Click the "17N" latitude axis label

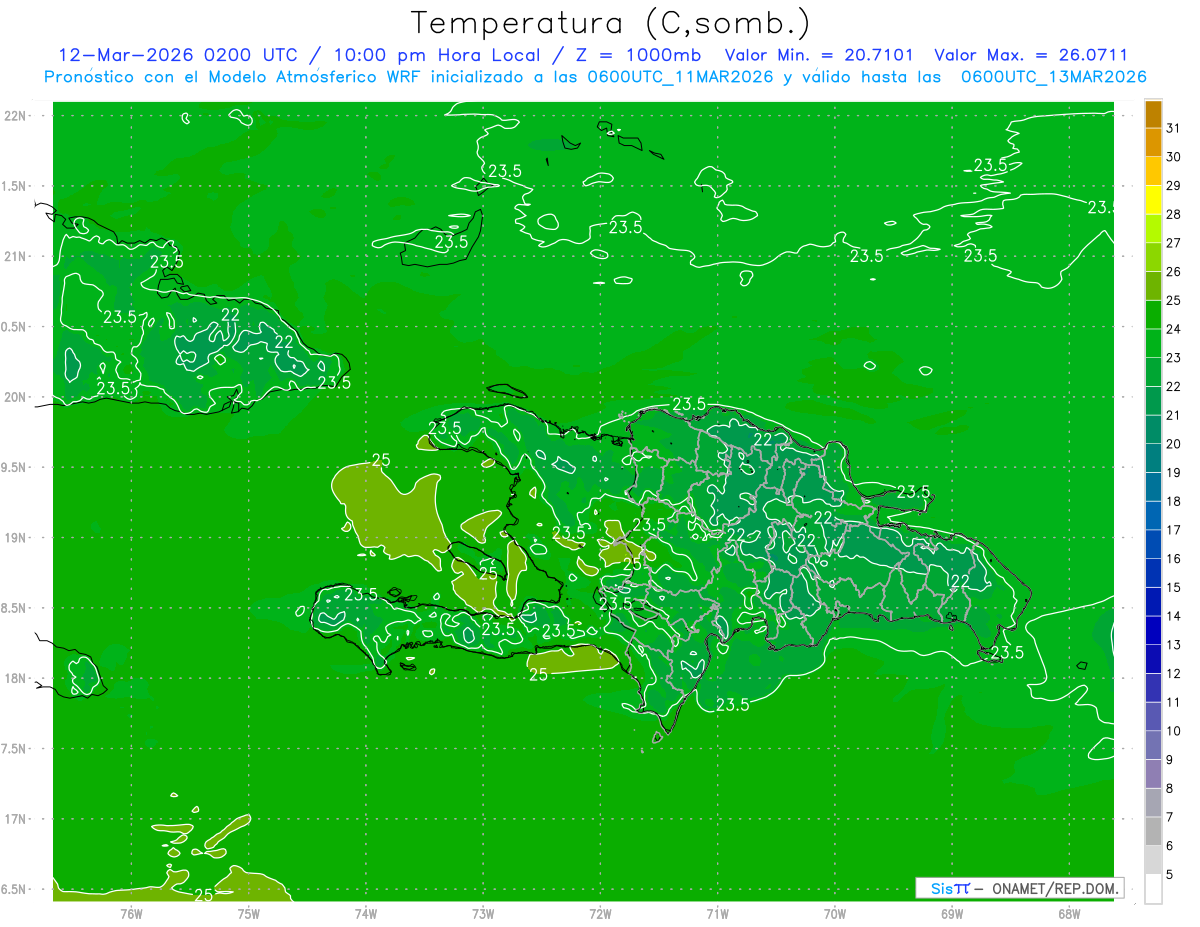point(16,819)
